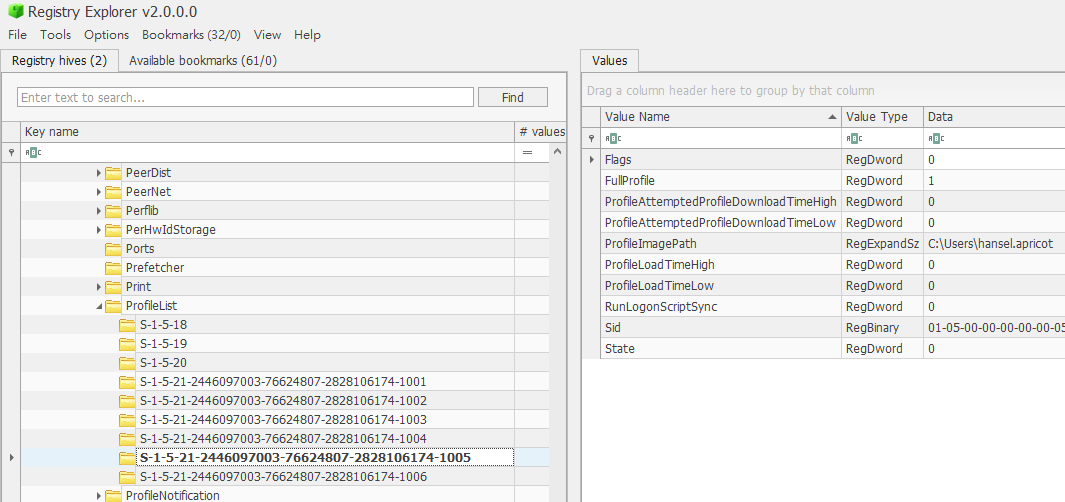Click the Value Type filter condition icon

[854, 138]
